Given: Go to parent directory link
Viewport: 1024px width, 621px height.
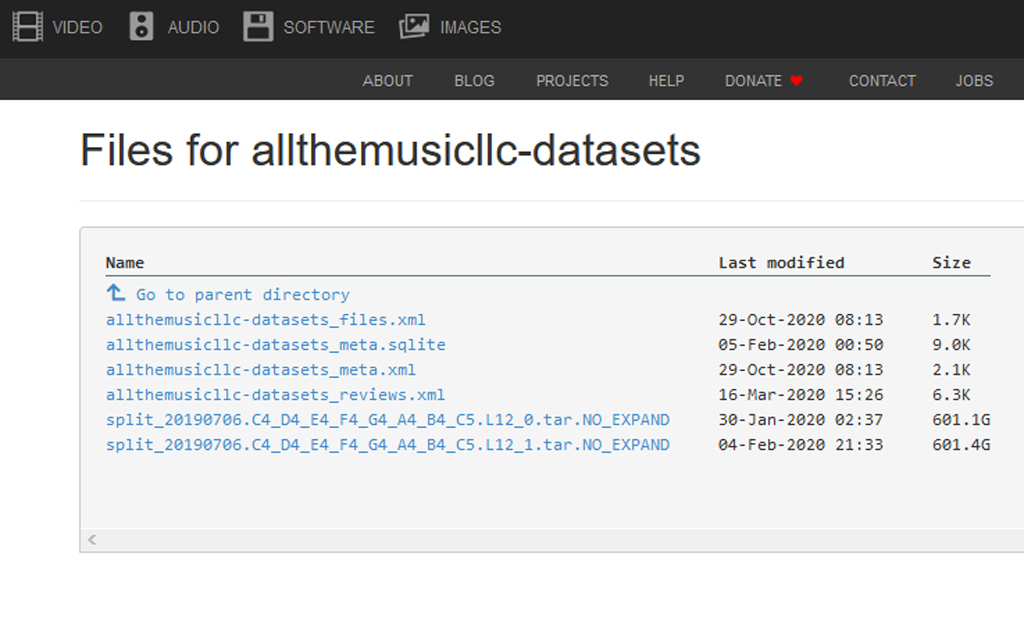Looking at the screenshot, I should pyautogui.click(x=242, y=295).
